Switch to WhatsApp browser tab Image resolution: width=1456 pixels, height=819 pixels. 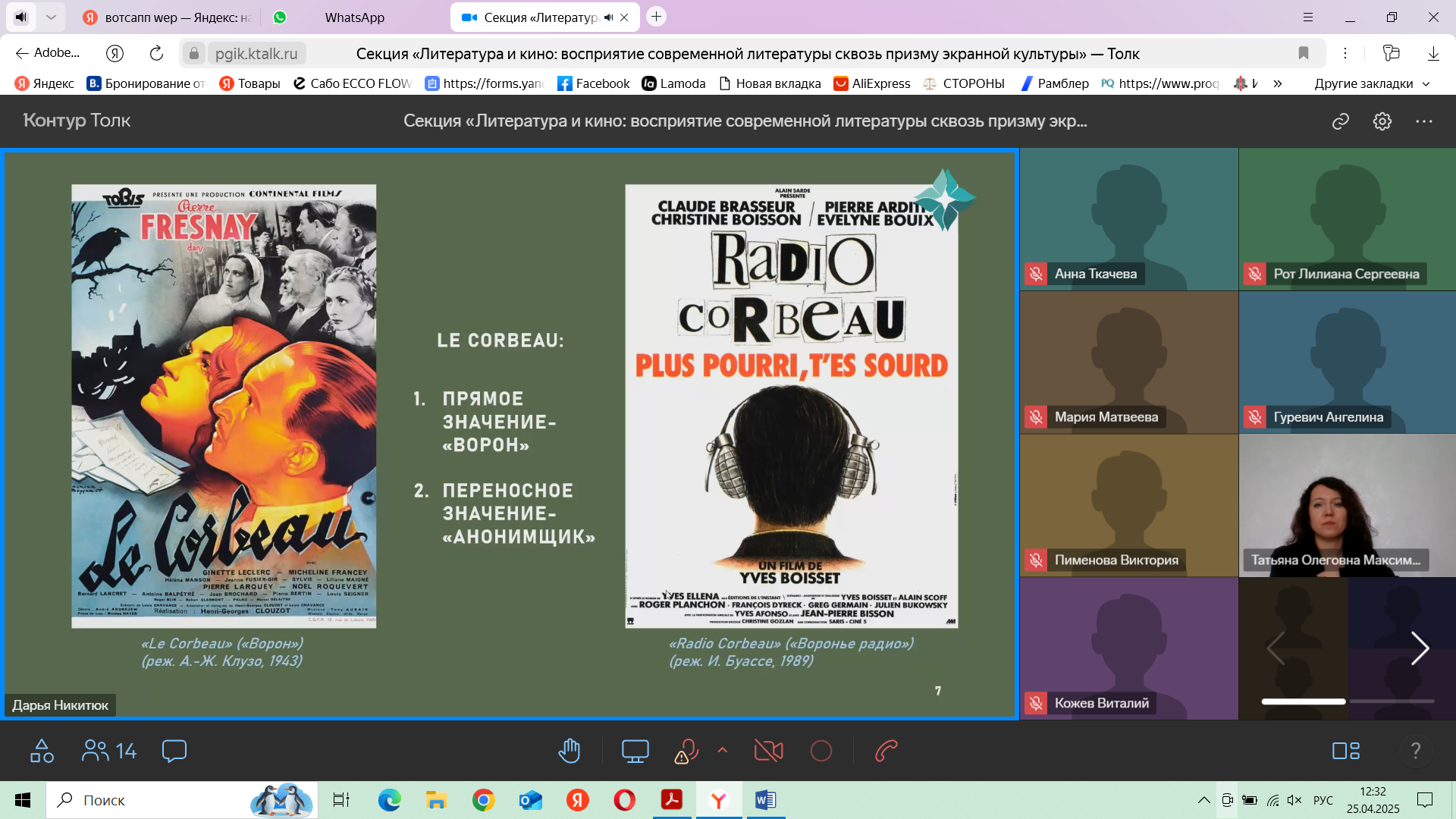pos(354,17)
